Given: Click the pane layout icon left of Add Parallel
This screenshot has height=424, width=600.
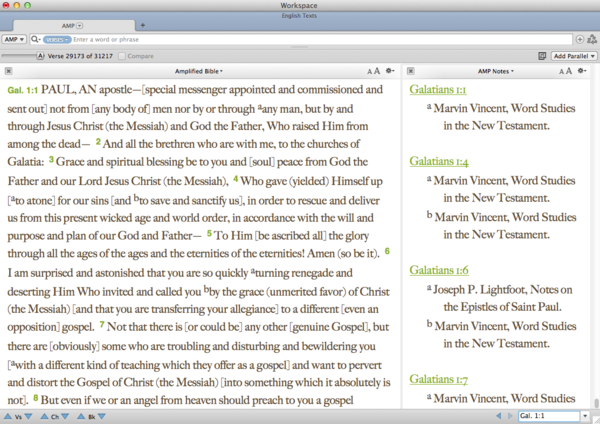Looking at the screenshot, I should pyautogui.click(x=542, y=56).
